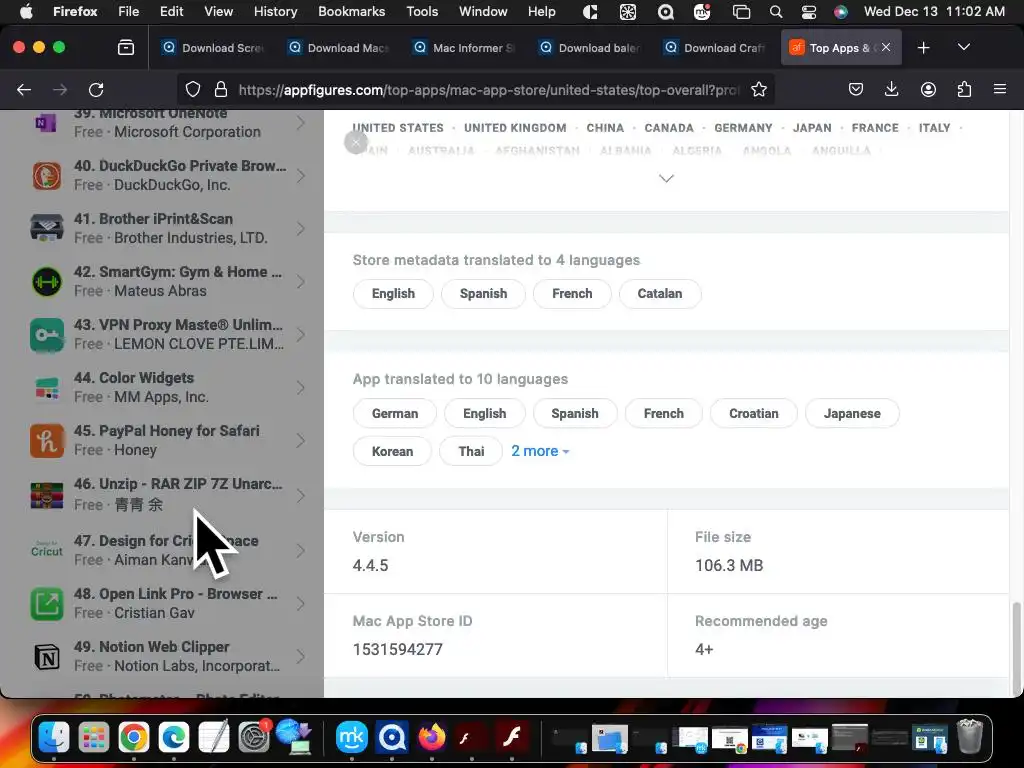This screenshot has width=1024, height=768.
Task: Switch to Download Screen tab
Action: (214, 48)
